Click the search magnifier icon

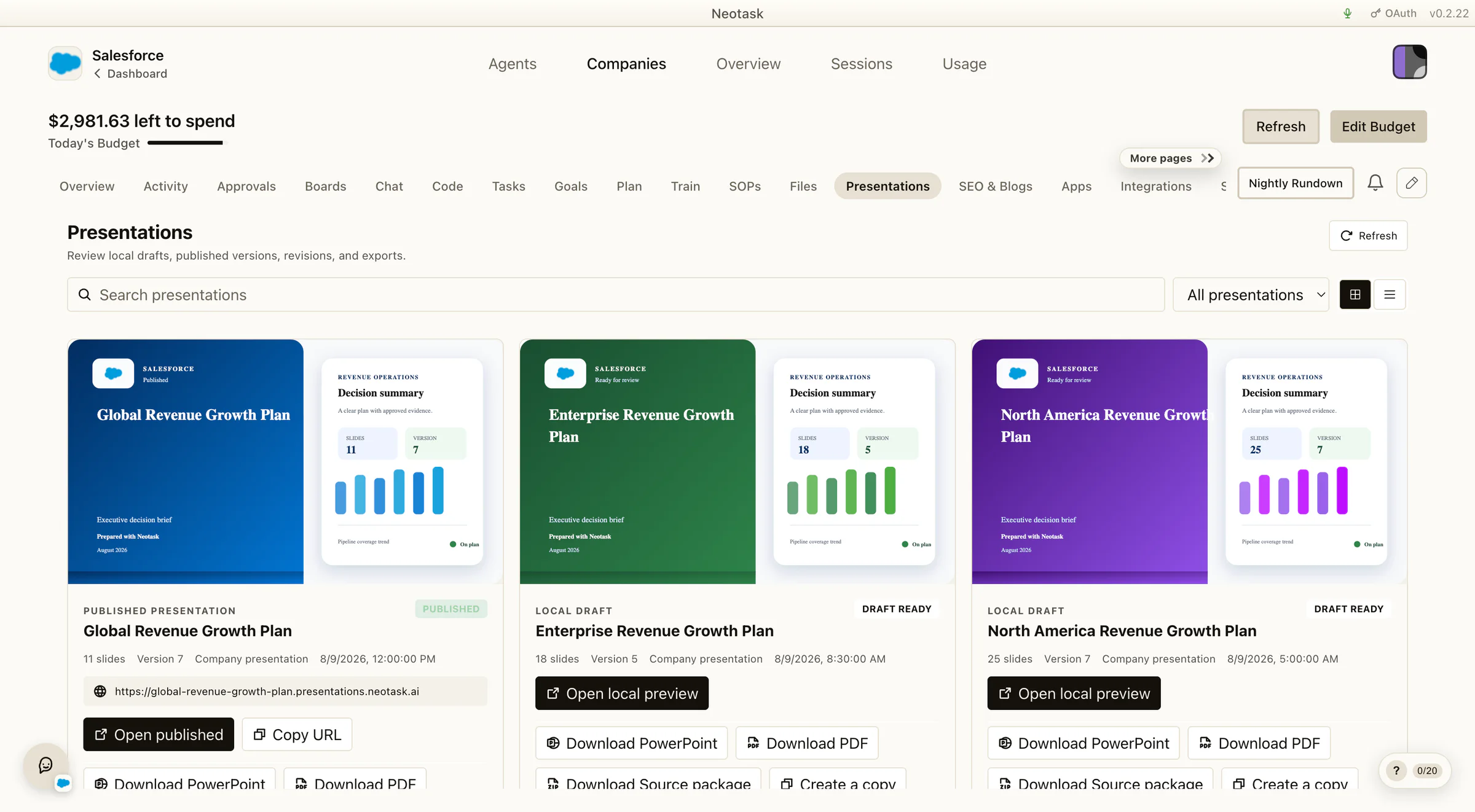coord(84,295)
